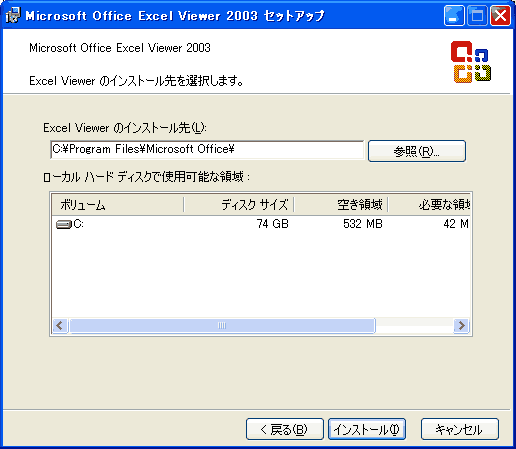Click the インストール(I) install button

click(367, 429)
